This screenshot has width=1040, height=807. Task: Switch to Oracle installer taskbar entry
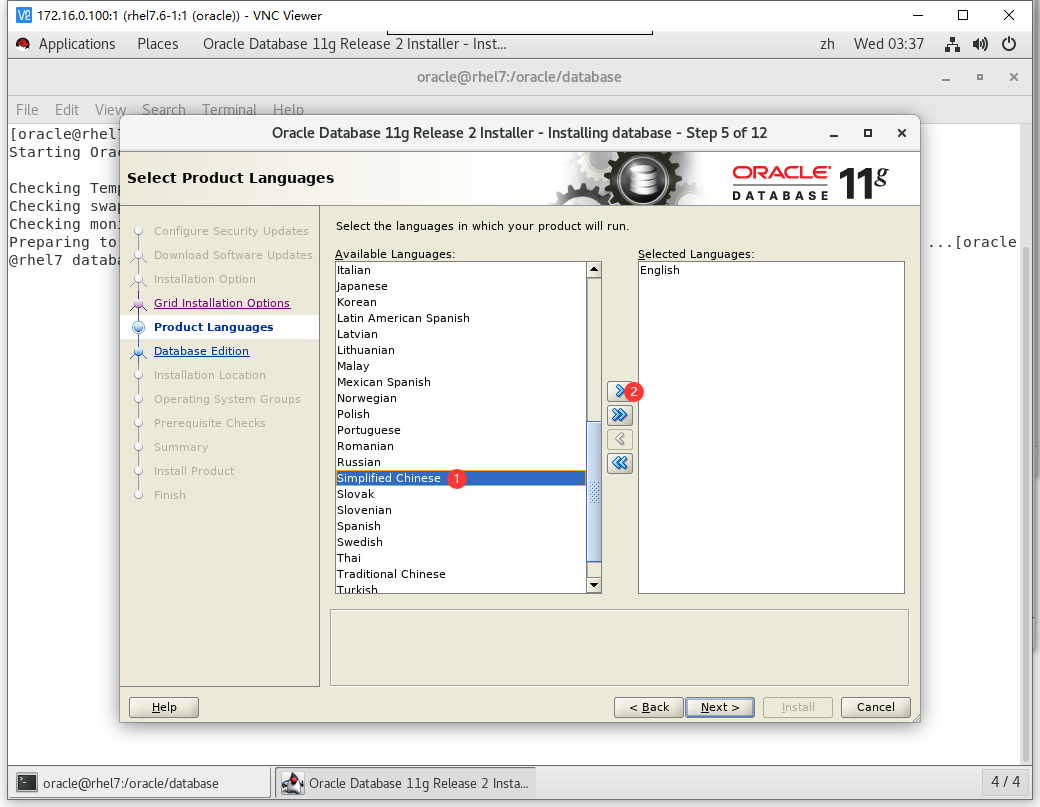pos(405,782)
